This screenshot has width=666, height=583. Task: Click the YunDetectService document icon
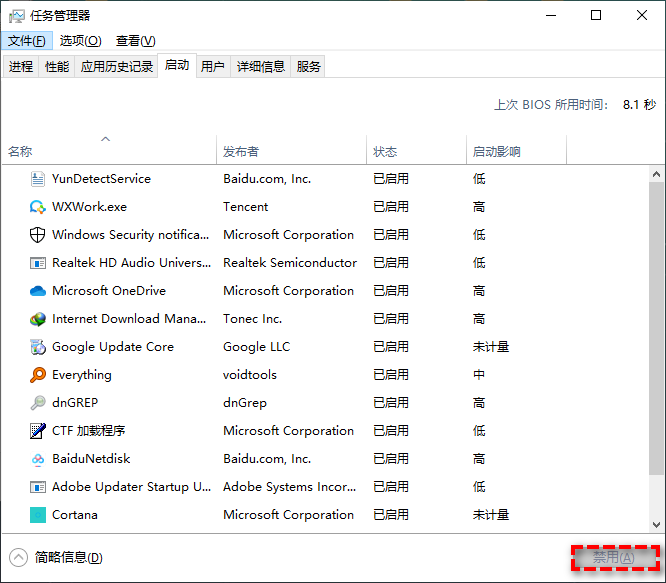click(37, 179)
